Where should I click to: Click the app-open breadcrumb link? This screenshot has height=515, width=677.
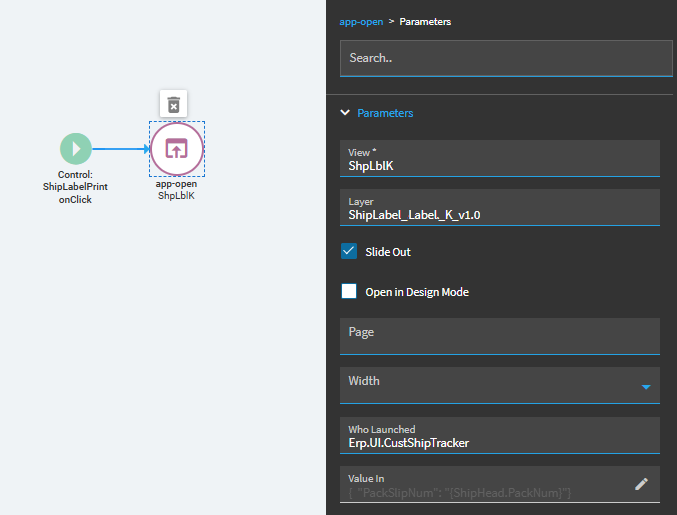coord(360,21)
